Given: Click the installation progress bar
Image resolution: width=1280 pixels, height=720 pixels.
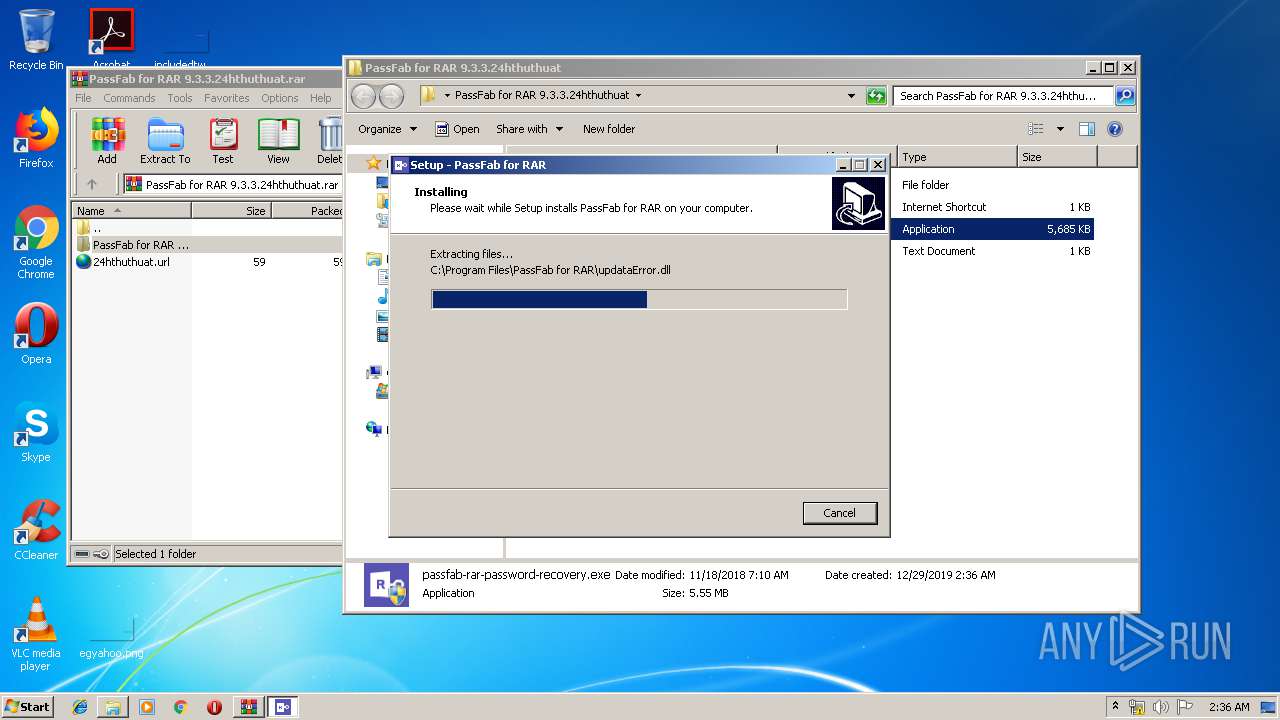Looking at the screenshot, I should (639, 299).
